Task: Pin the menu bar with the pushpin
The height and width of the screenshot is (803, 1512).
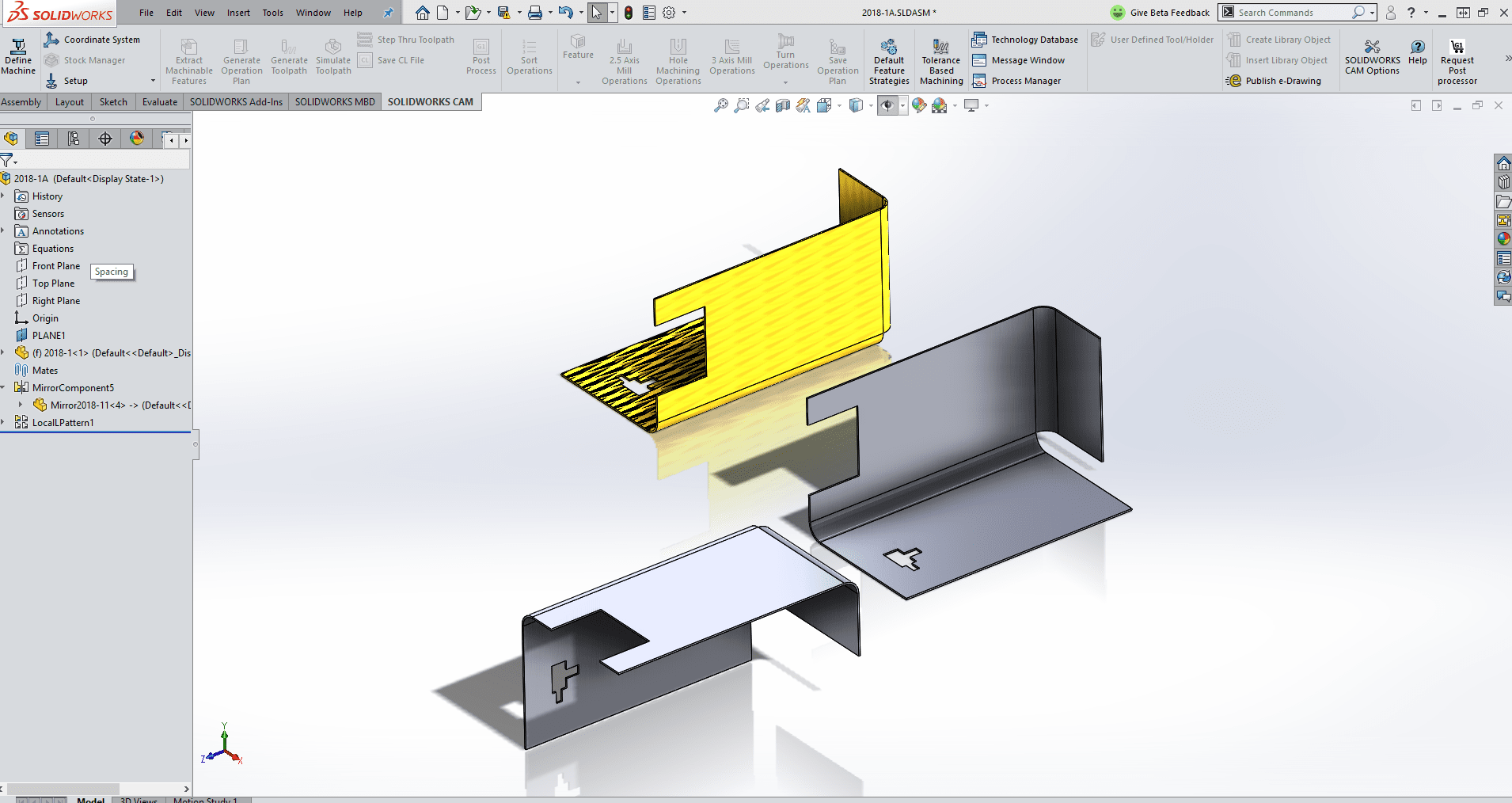Action: tap(388, 13)
